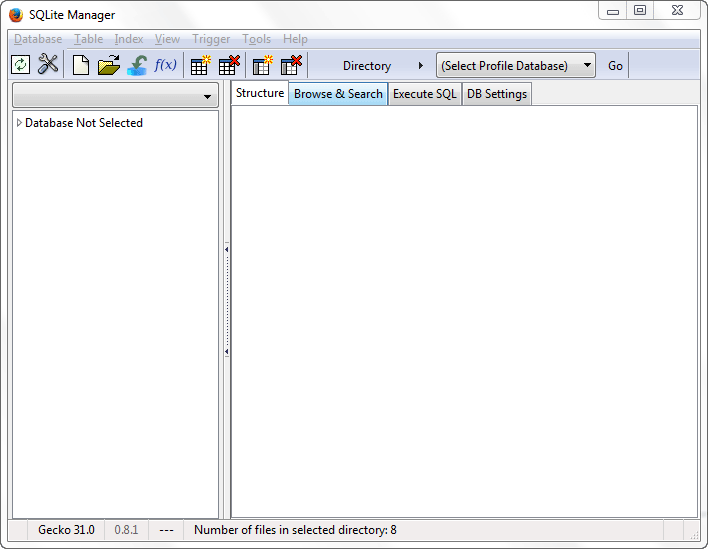Click the Drop Table icon
The image size is (708, 549).
[x=229, y=65]
